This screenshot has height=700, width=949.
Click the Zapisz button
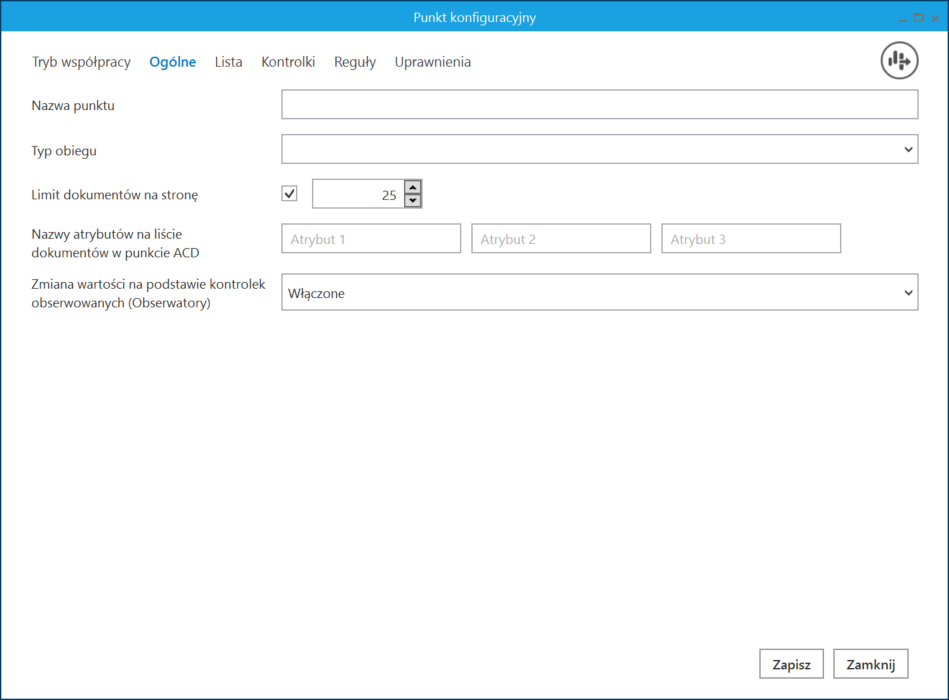pos(791,664)
